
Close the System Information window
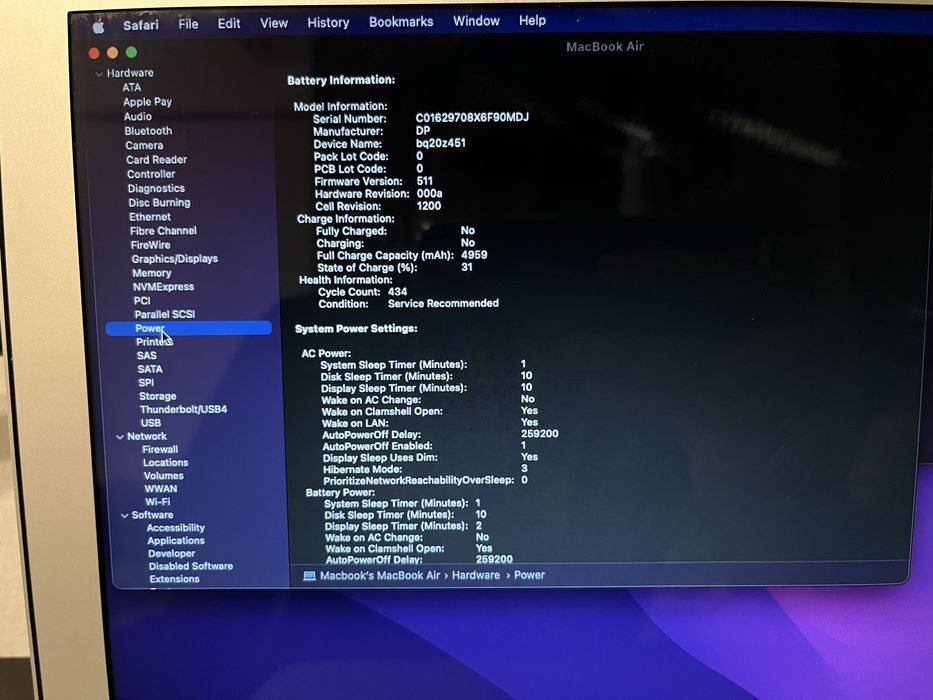pos(94,54)
